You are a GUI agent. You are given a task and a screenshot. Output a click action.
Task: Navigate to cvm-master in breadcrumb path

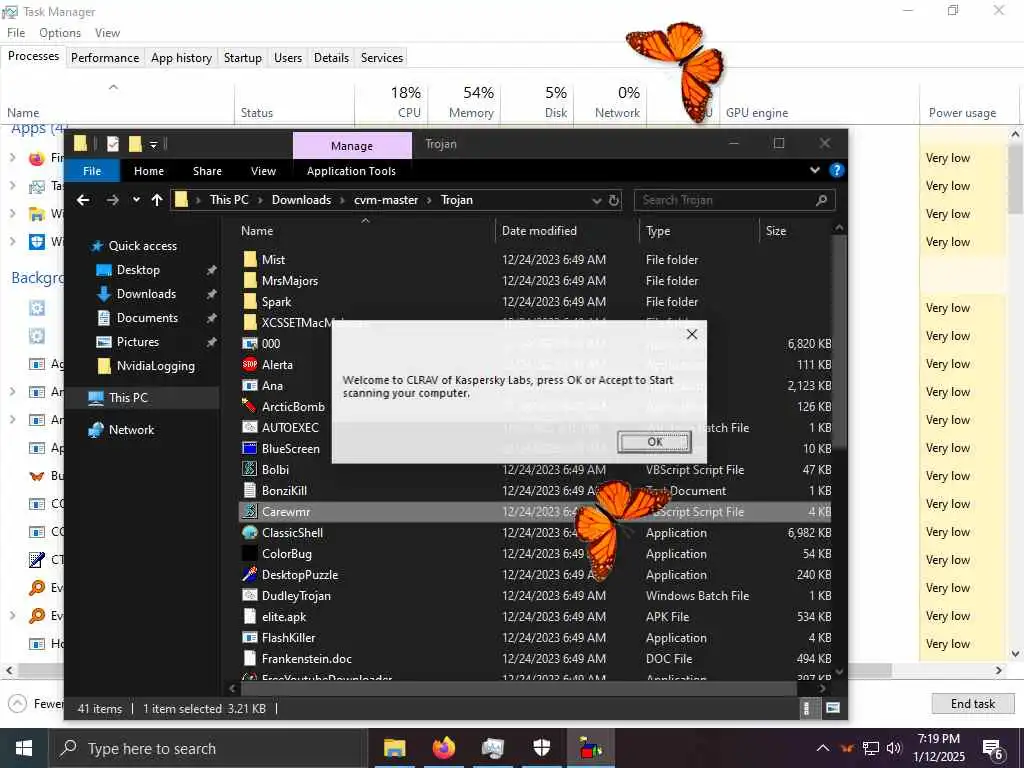[386, 200]
